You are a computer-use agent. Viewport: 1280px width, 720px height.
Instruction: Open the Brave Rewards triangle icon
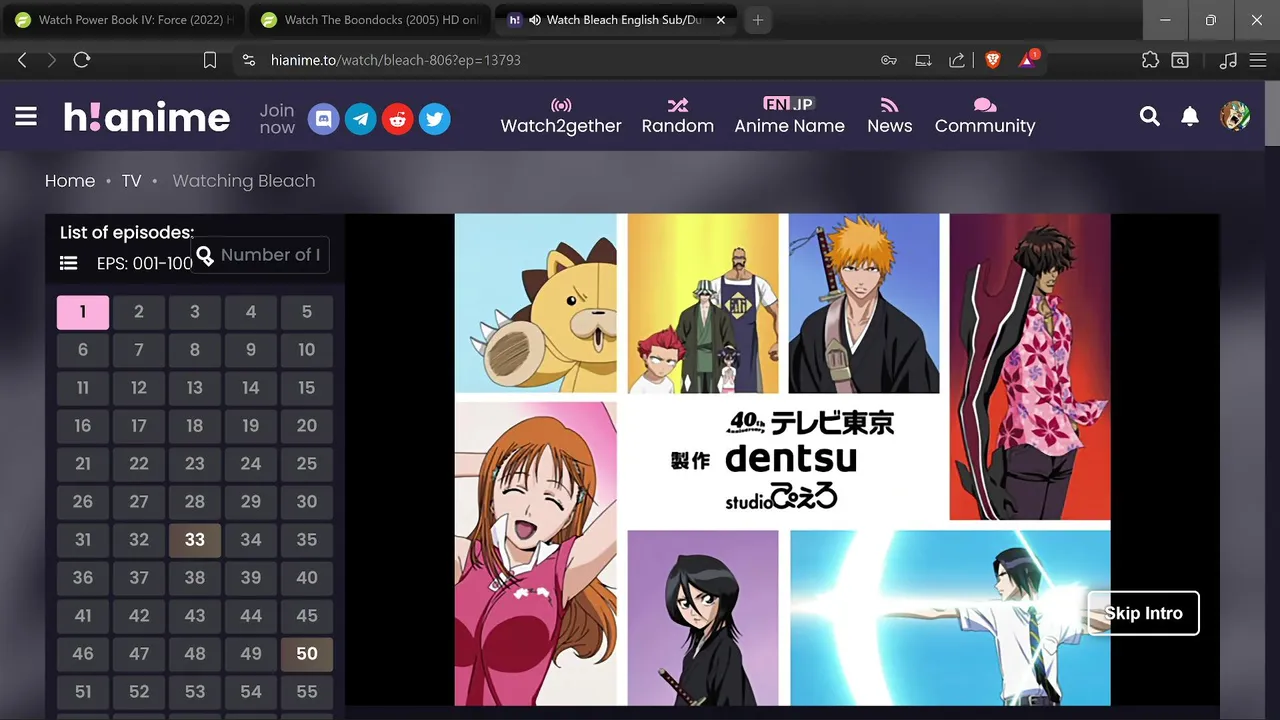pos(1028,60)
